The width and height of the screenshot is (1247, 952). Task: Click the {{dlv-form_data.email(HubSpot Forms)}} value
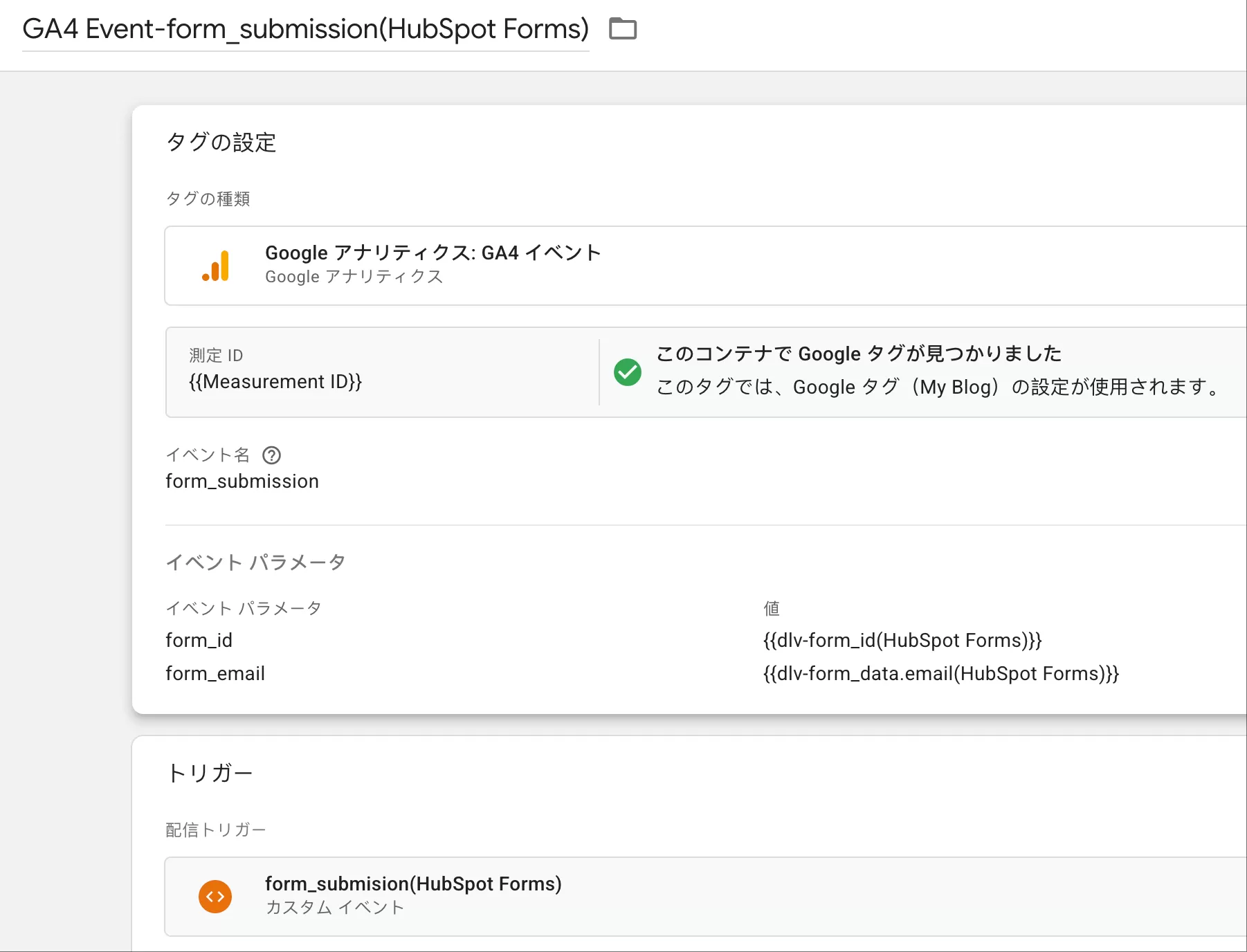pyautogui.click(x=941, y=673)
